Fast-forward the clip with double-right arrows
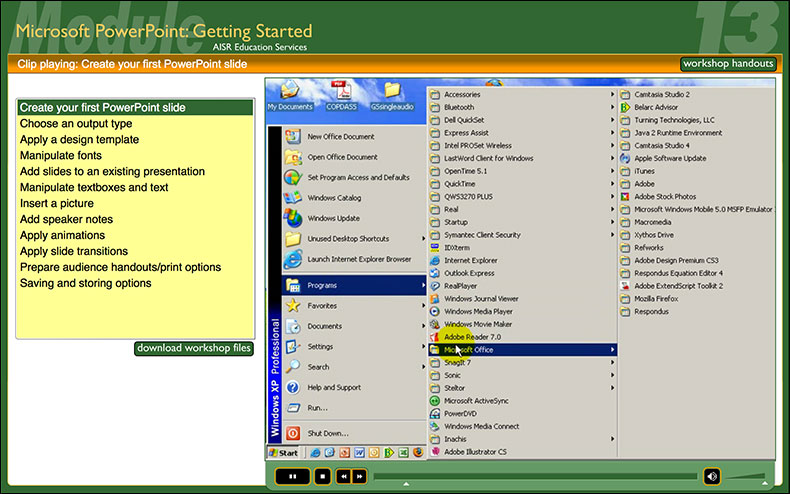Image resolution: width=790 pixels, height=494 pixels. coord(360,476)
